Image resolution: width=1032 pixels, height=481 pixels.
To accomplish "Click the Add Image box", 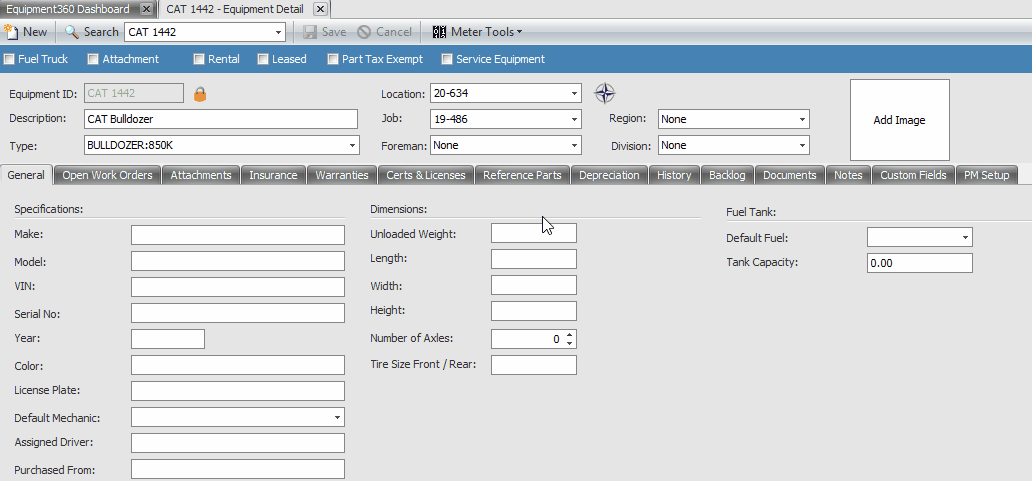I will (900, 120).
